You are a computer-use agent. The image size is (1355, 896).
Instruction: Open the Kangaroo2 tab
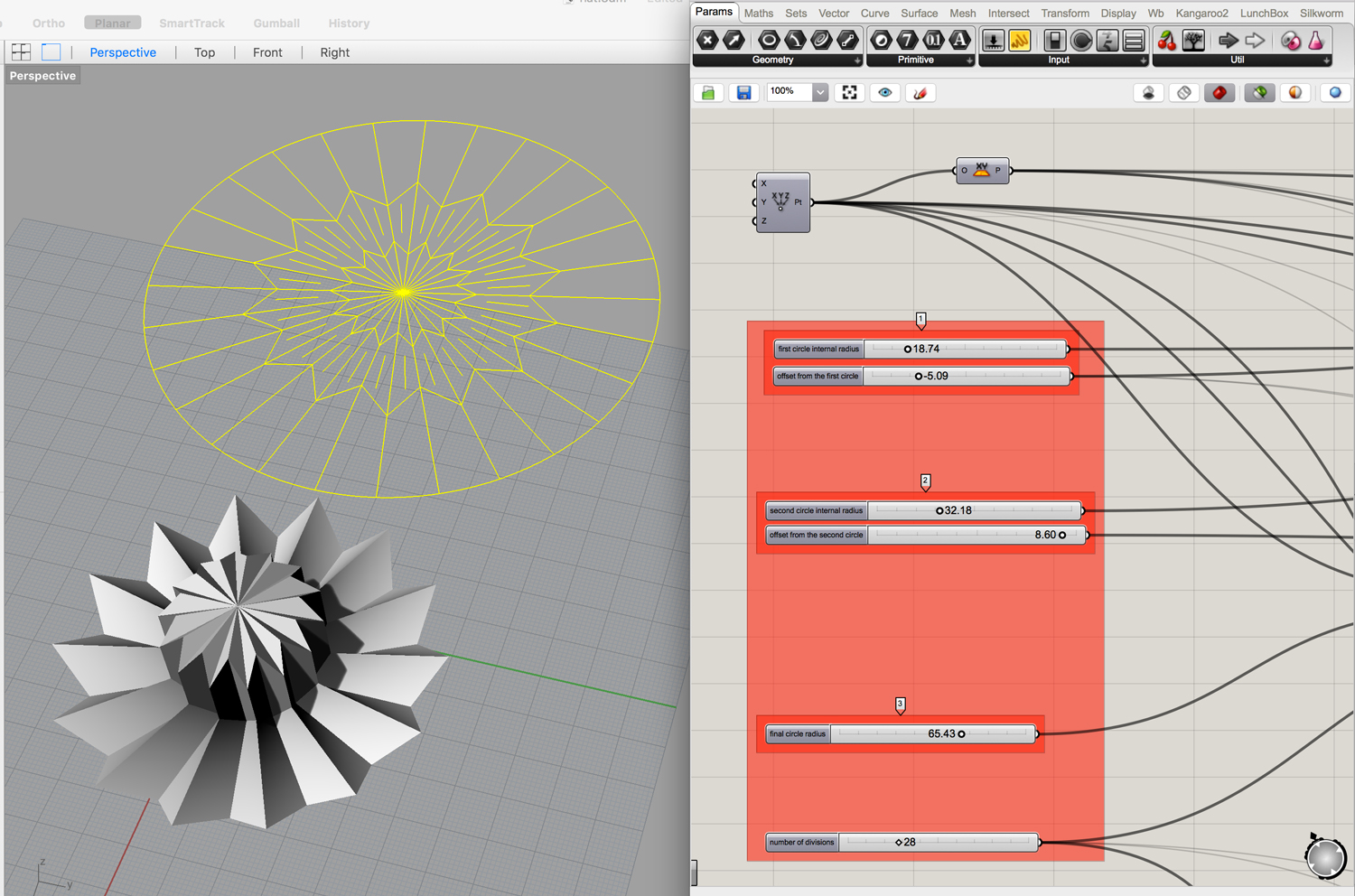[x=1201, y=13]
